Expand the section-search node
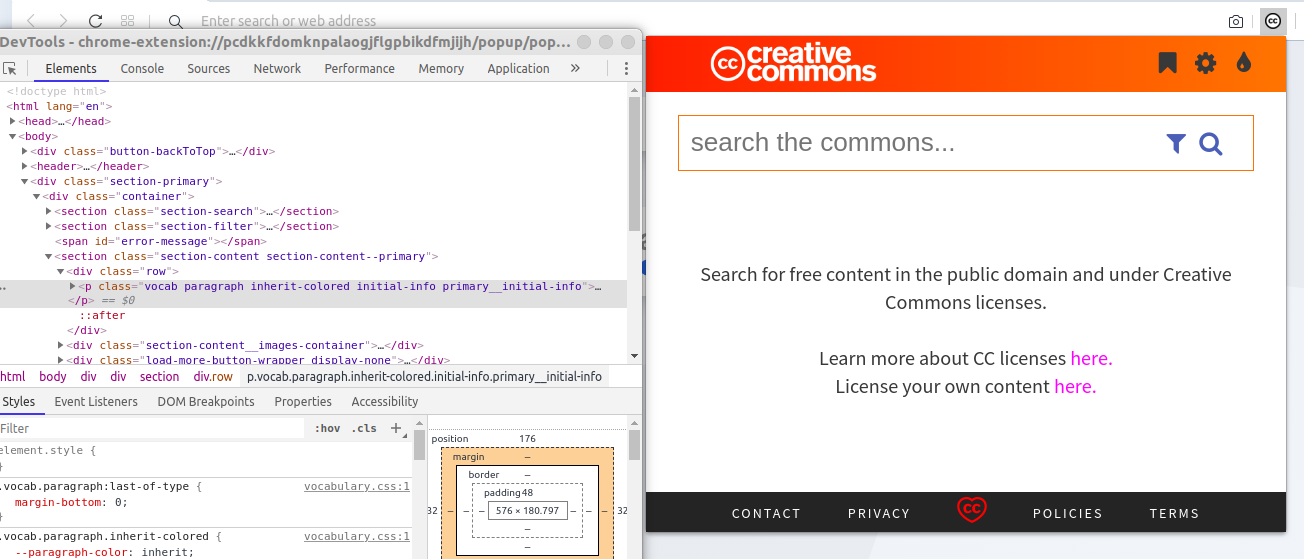This screenshot has width=1304, height=559. point(49,211)
